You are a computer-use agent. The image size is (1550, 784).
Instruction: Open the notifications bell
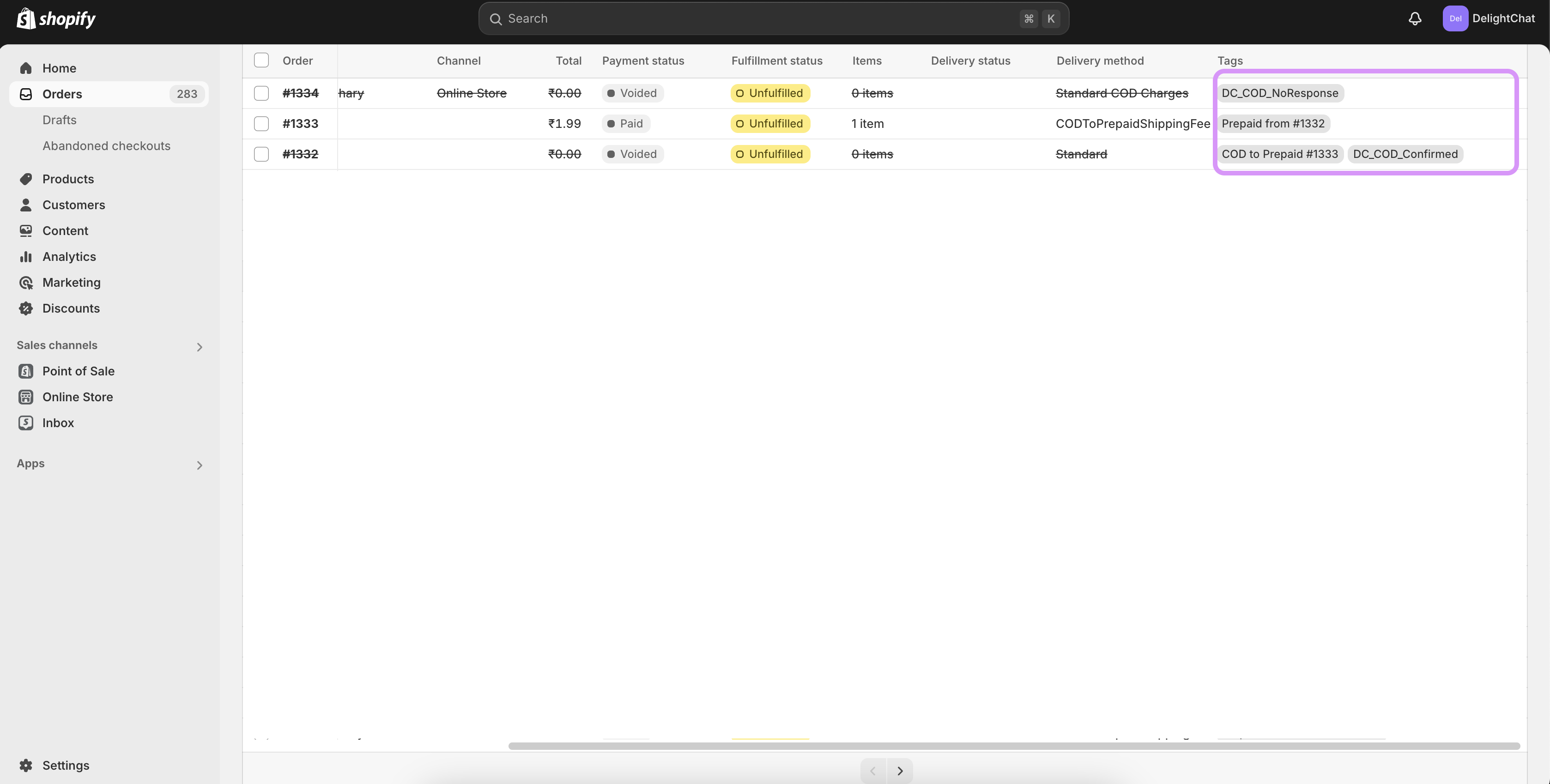(1415, 18)
